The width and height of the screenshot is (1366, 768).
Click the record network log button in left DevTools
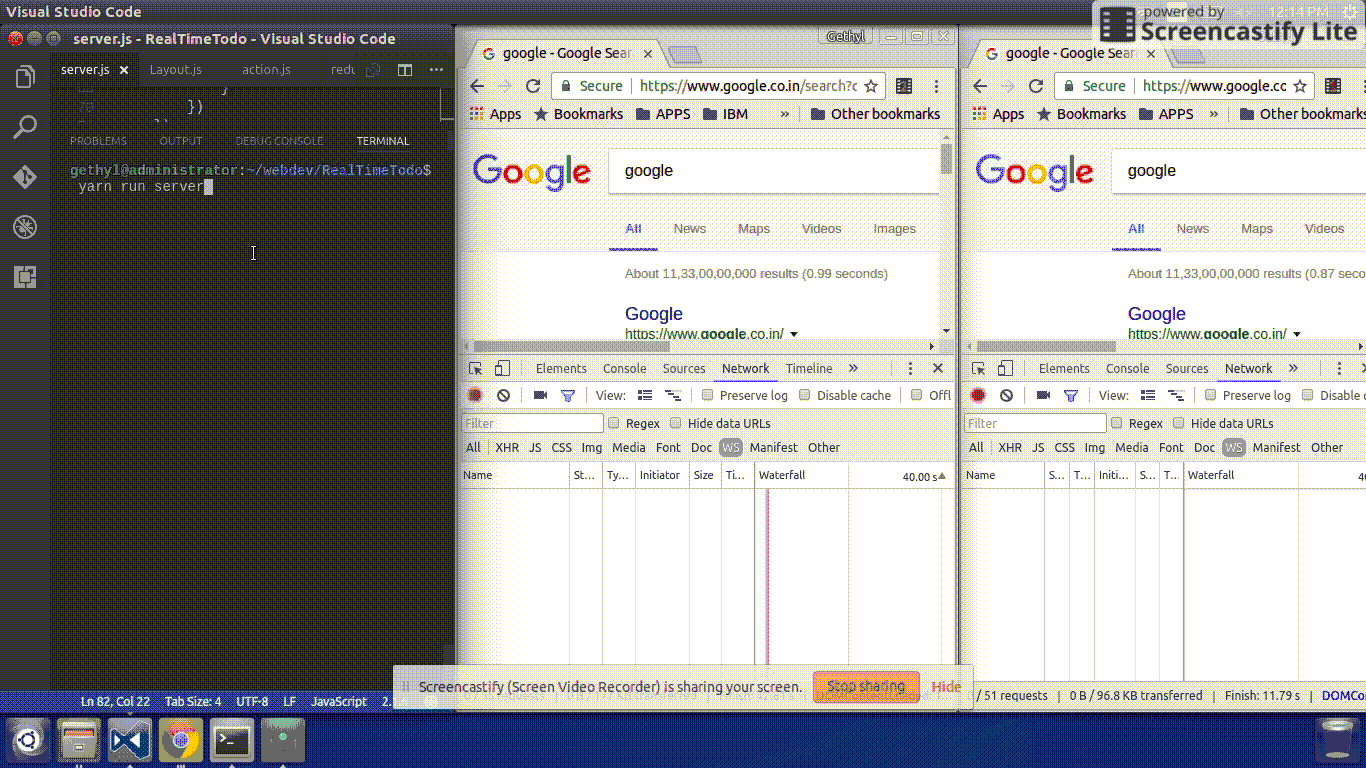pos(476,396)
